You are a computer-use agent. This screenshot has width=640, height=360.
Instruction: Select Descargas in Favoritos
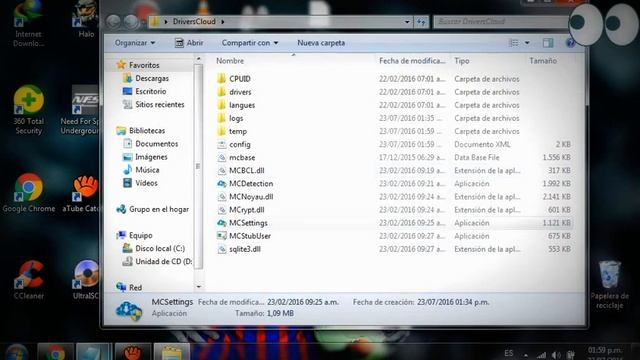146,78
